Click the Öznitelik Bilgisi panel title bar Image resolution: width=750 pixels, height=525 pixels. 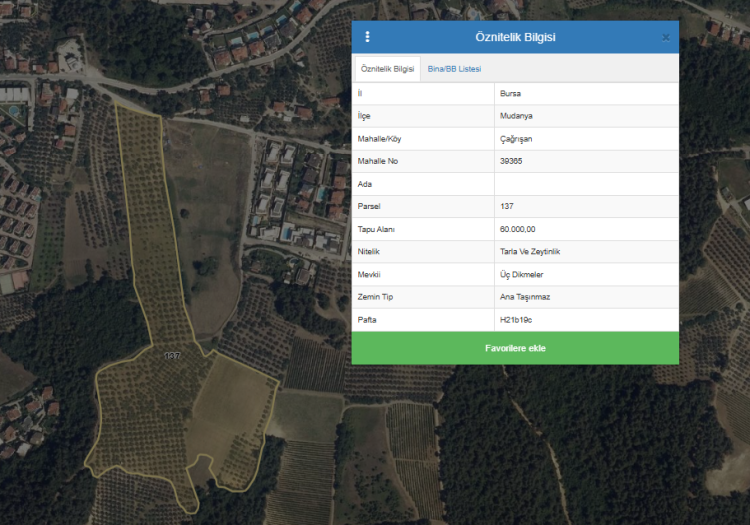point(515,37)
